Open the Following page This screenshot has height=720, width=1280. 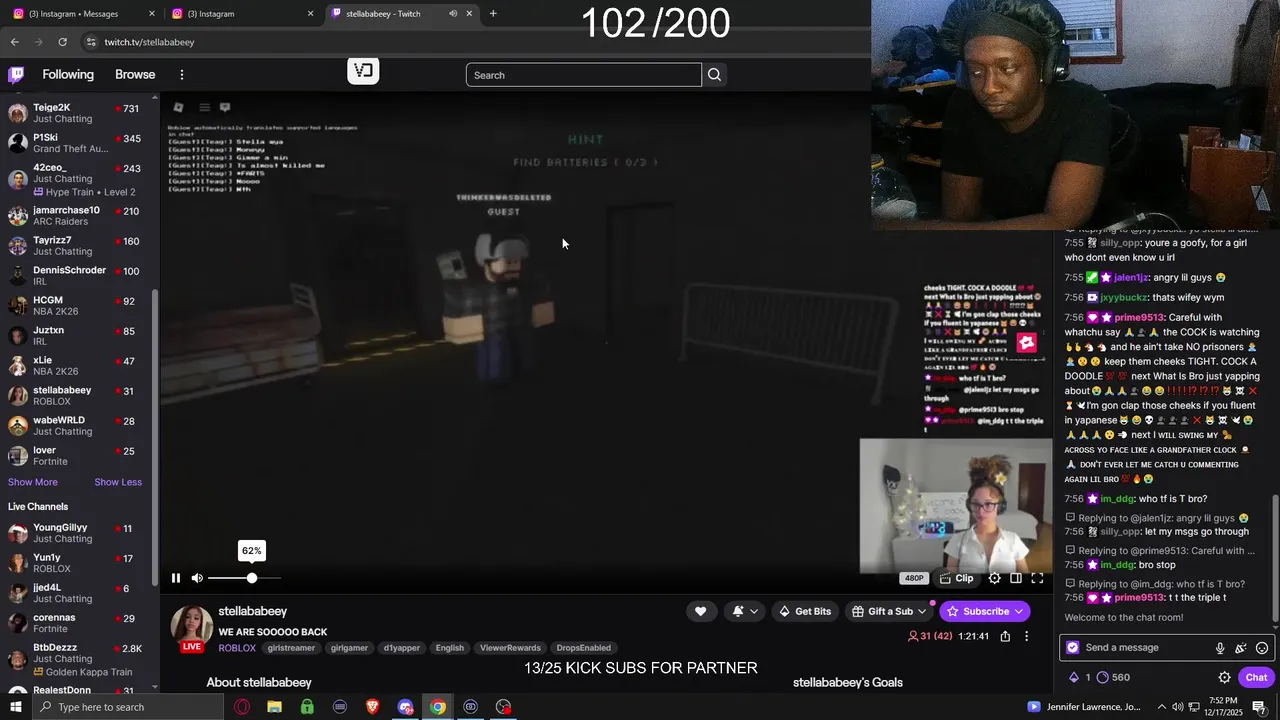click(68, 74)
